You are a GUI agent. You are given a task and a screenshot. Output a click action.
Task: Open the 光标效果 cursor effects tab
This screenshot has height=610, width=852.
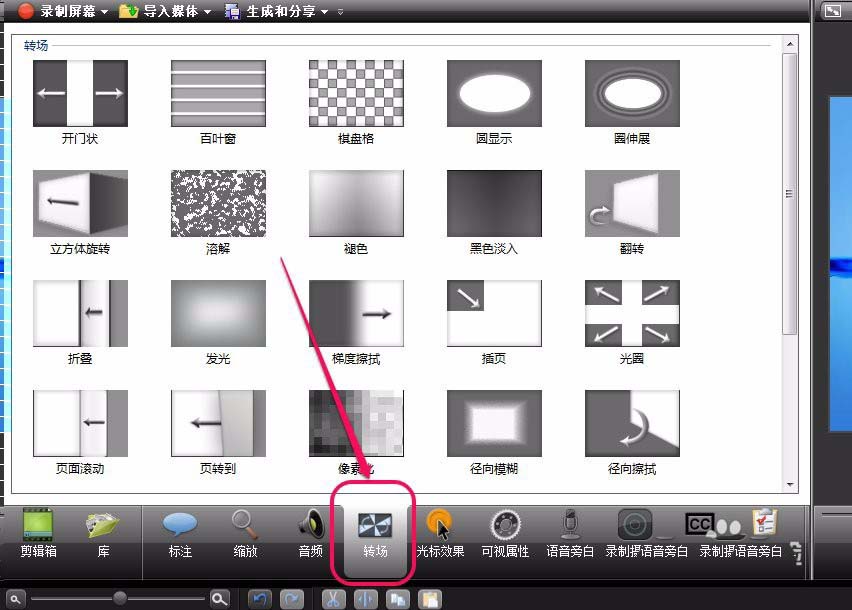pos(440,533)
